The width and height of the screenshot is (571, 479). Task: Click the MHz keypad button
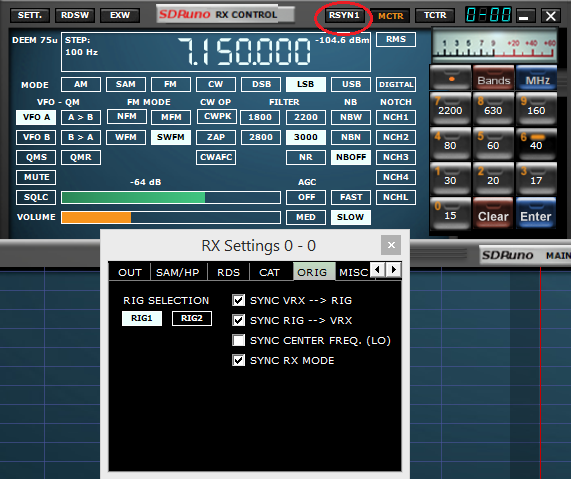[536, 78]
